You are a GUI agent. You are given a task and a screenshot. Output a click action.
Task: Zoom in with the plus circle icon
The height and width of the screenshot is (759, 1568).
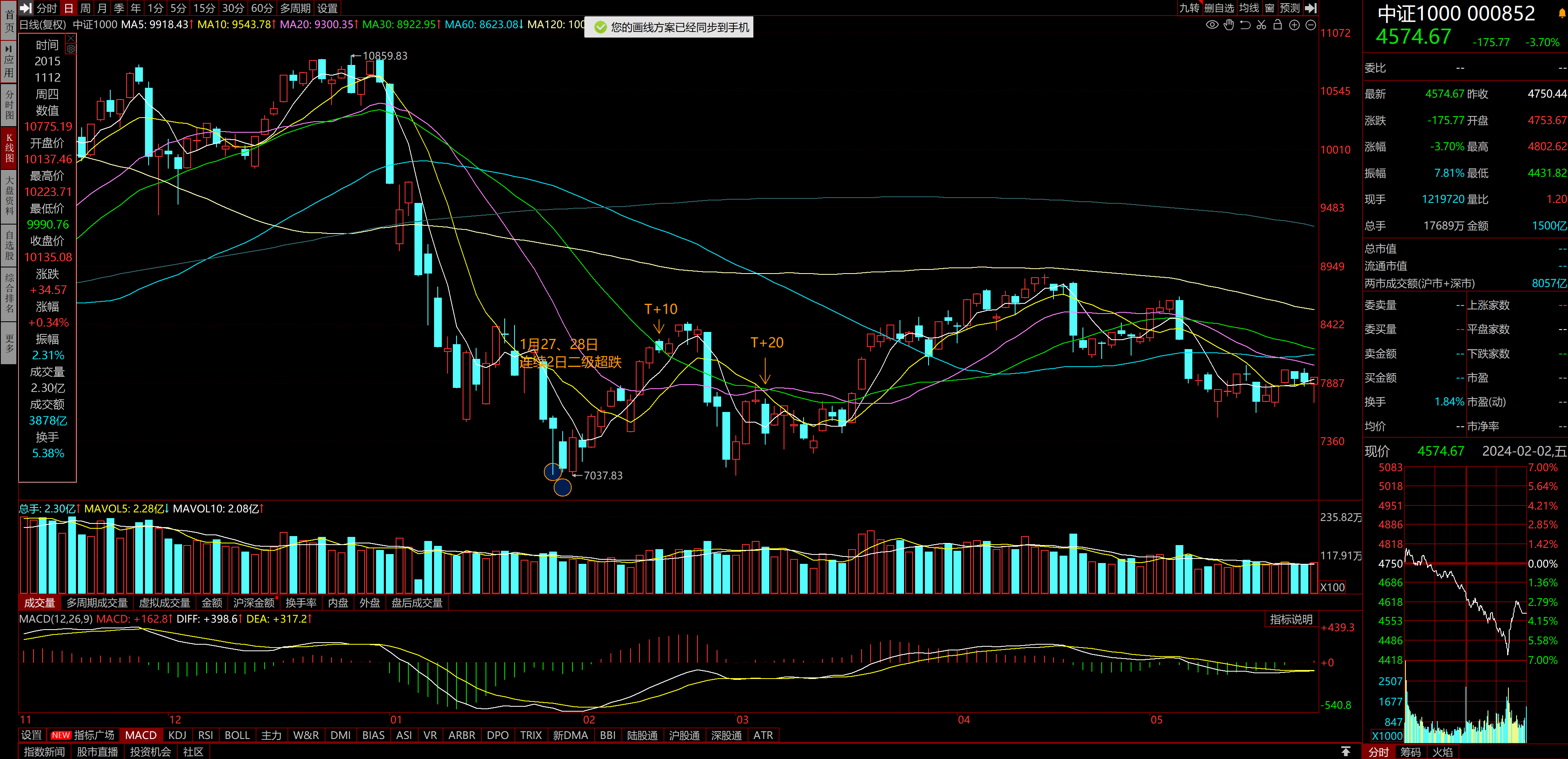click(1294, 25)
